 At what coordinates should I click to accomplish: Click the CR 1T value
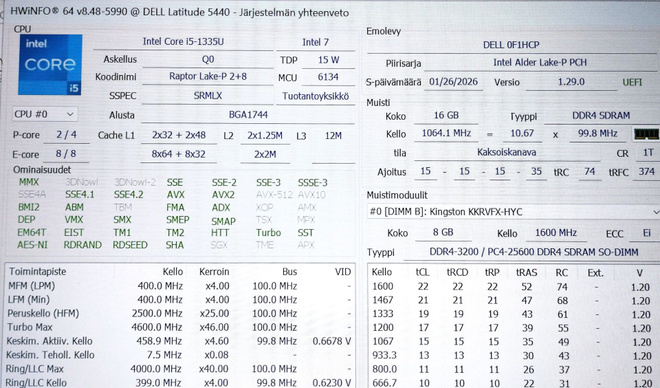(648, 152)
